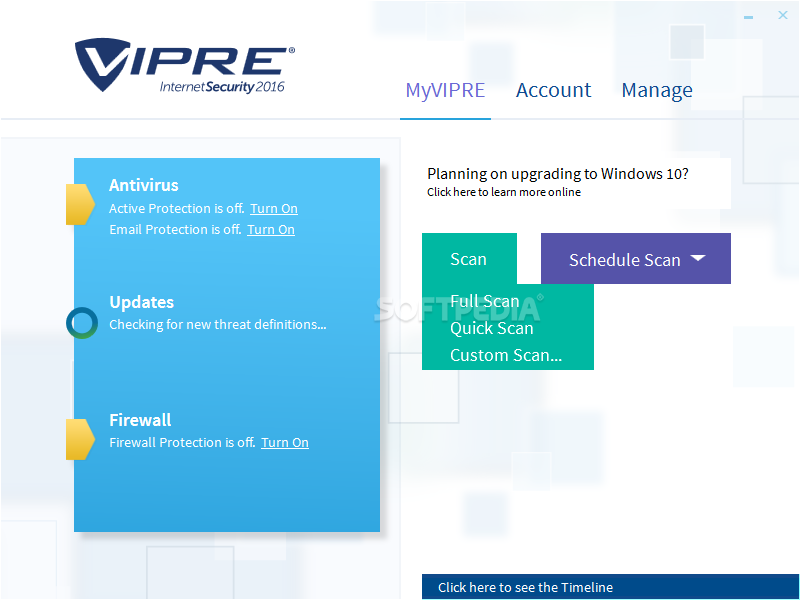Open the Account tab
The image size is (800, 600).
553,90
